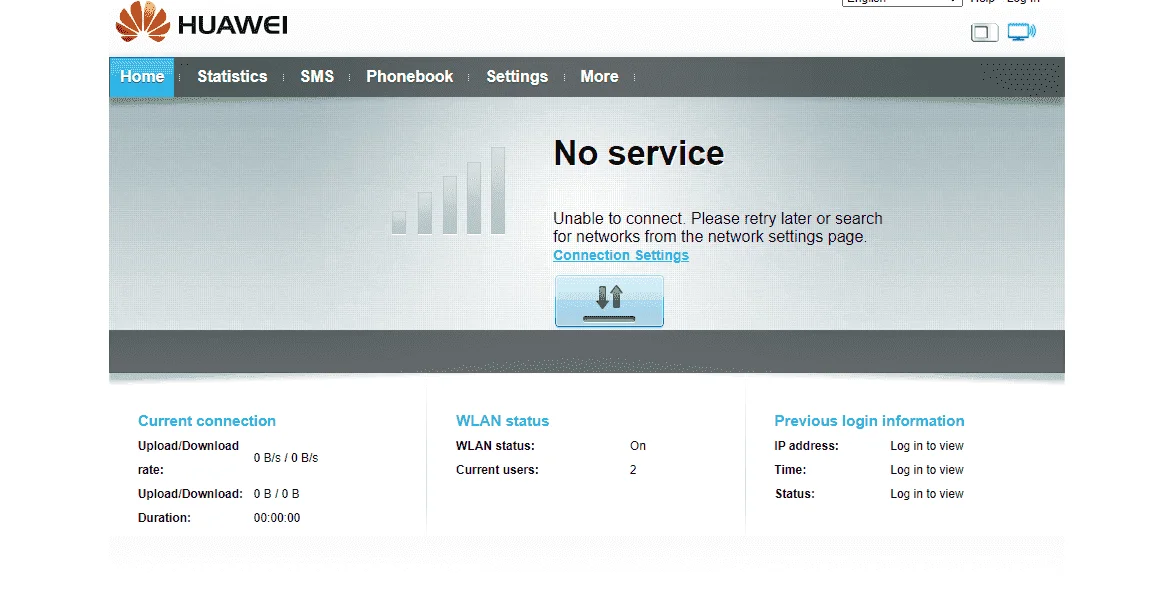Screen dimensions: 1172x597
Task: Open the SMS tab
Action: click(x=317, y=76)
